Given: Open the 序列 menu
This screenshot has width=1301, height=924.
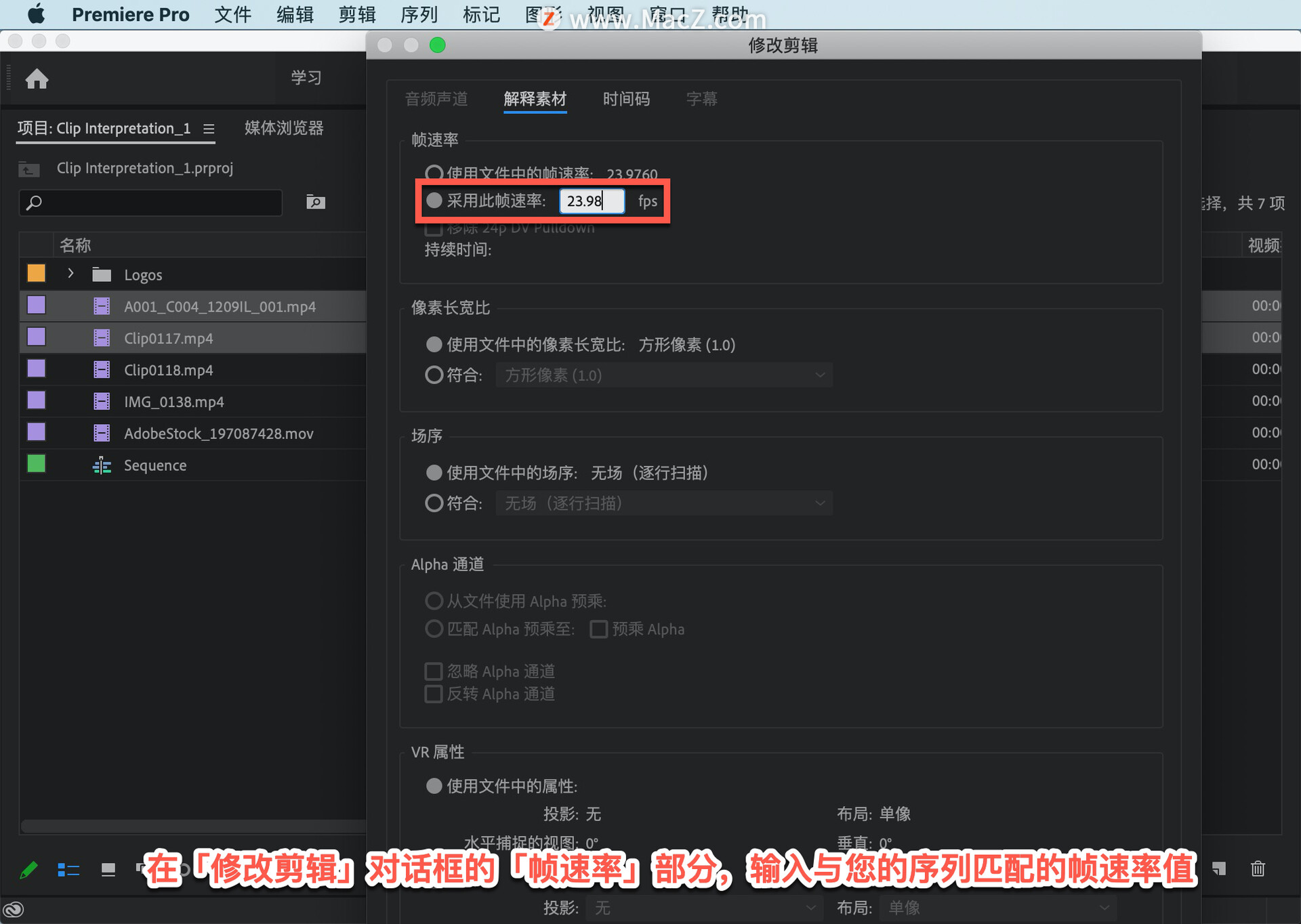Looking at the screenshot, I should pos(419,14).
